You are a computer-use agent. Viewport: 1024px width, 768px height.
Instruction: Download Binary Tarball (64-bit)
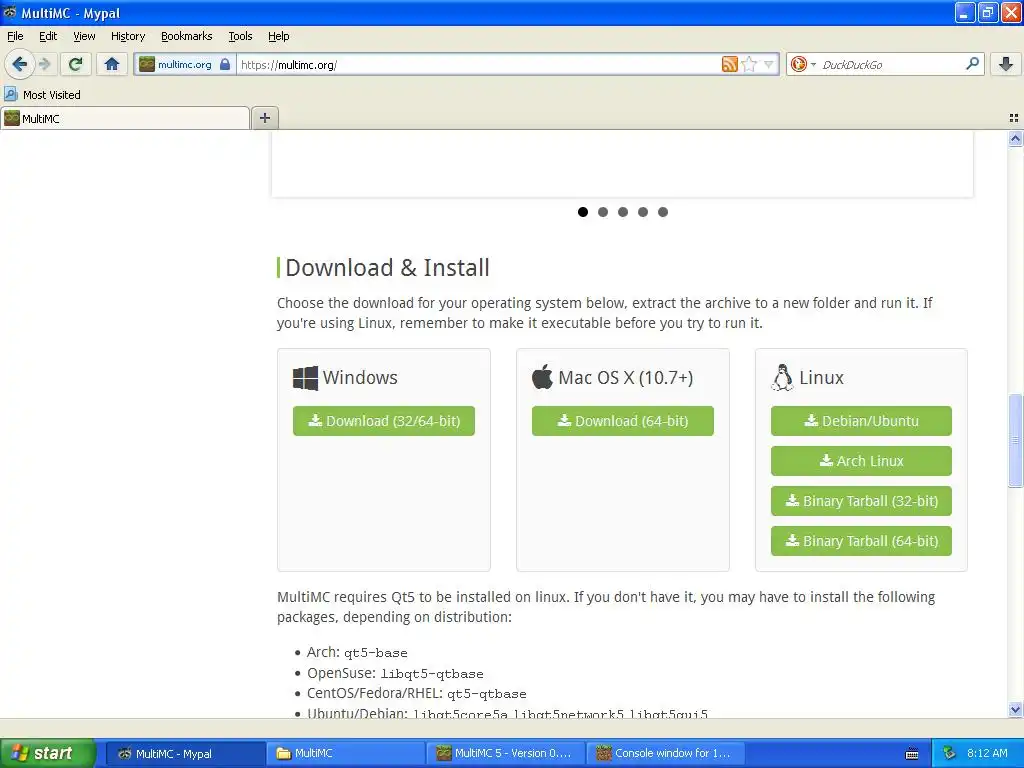pos(861,541)
